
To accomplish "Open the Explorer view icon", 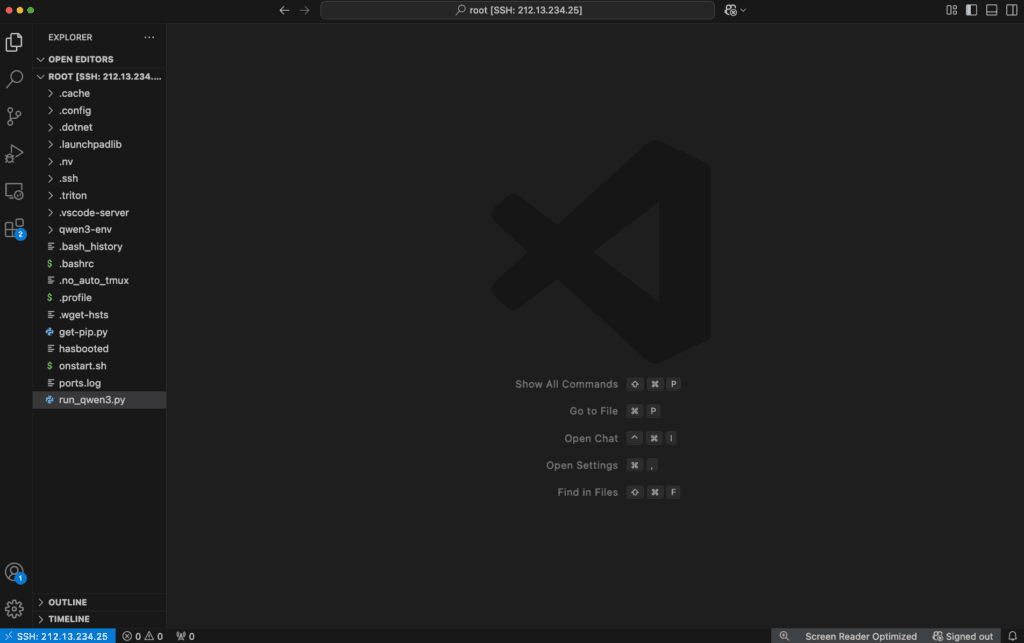I will click(14, 42).
